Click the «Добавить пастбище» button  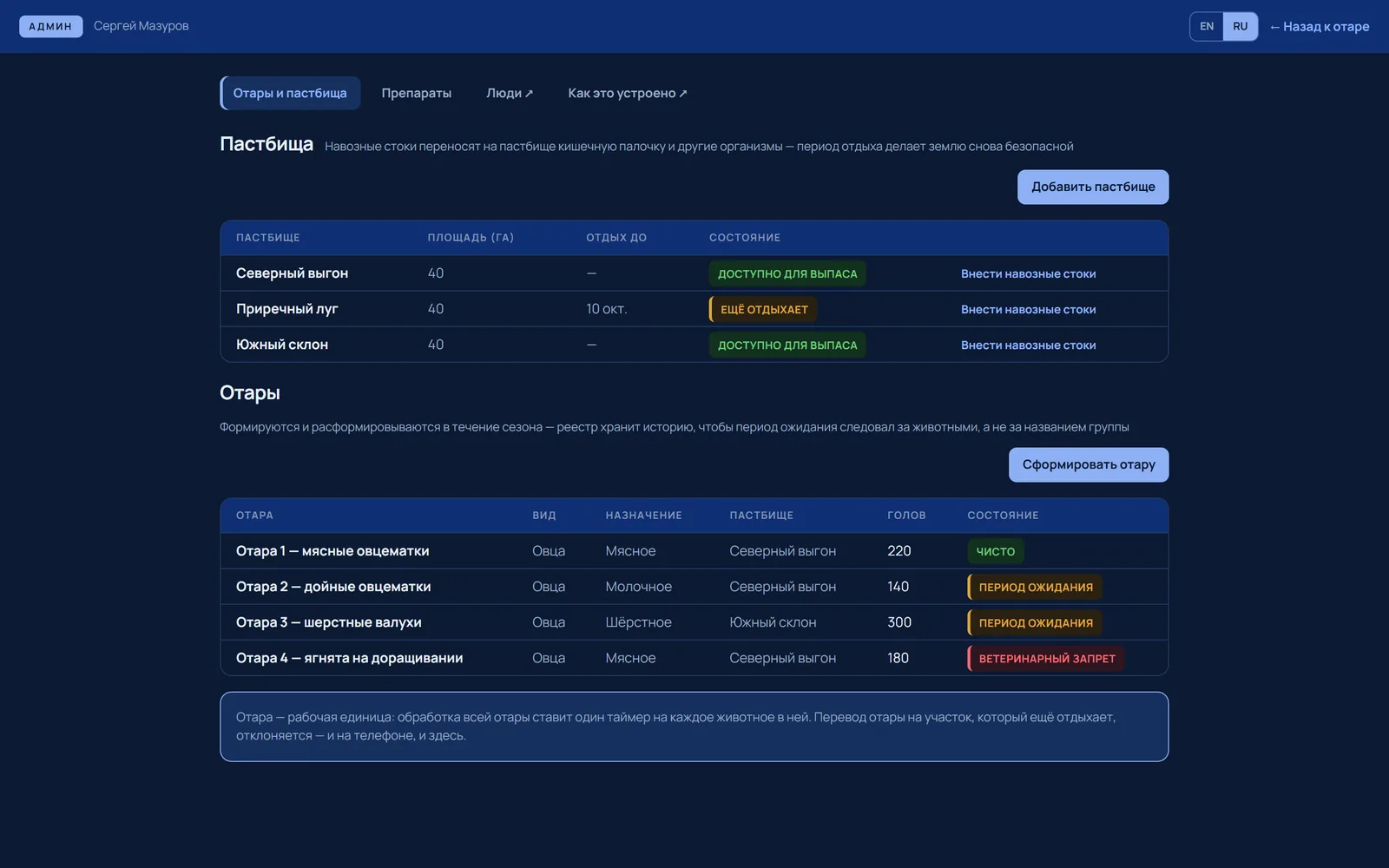(1093, 187)
